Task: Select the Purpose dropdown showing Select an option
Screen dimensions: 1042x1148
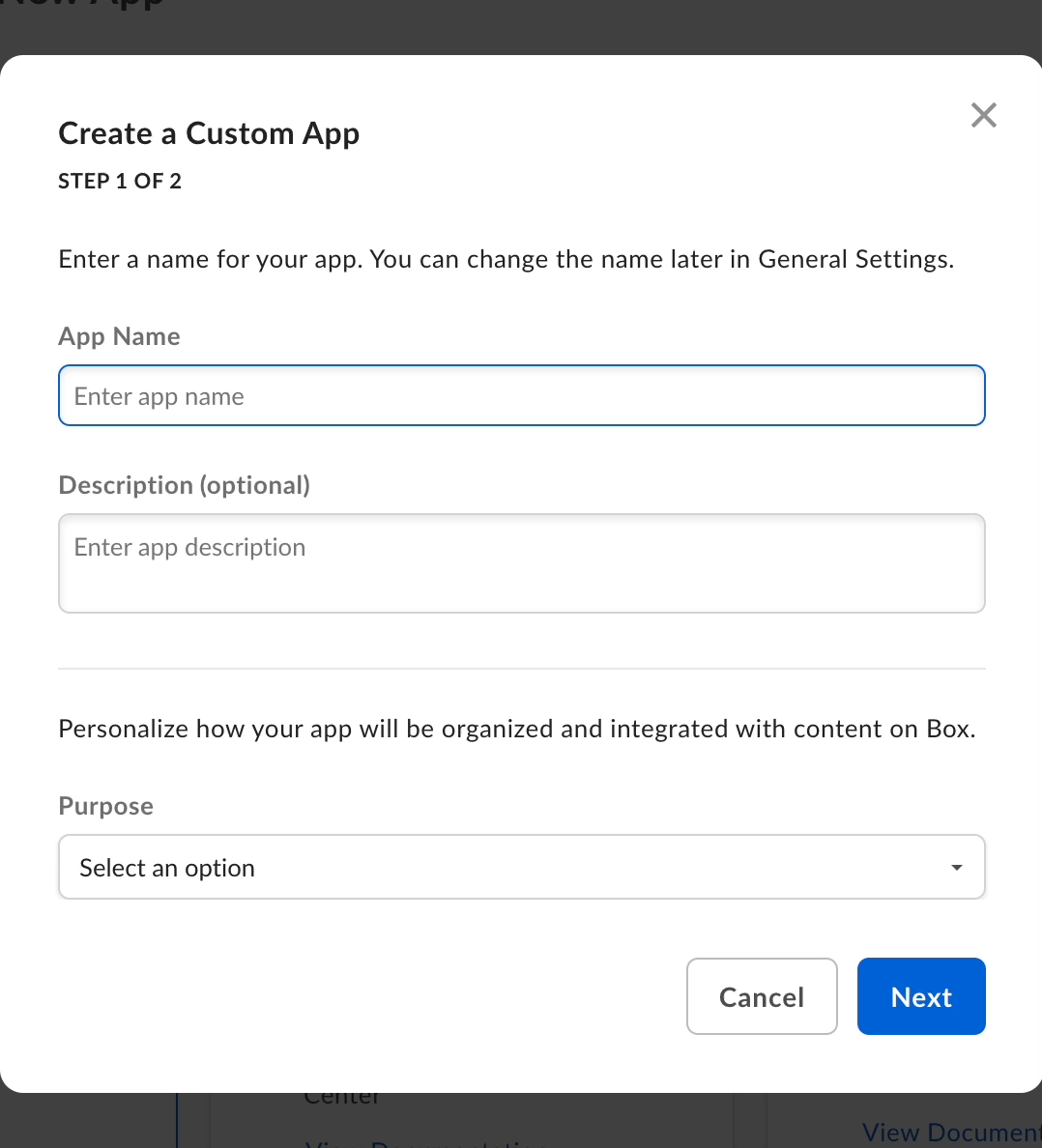Action: click(x=522, y=867)
